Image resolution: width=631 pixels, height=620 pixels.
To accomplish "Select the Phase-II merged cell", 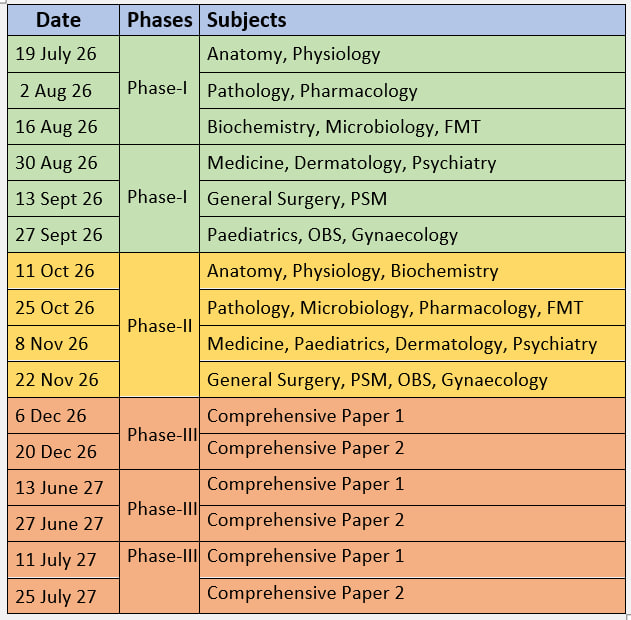I will point(159,325).
